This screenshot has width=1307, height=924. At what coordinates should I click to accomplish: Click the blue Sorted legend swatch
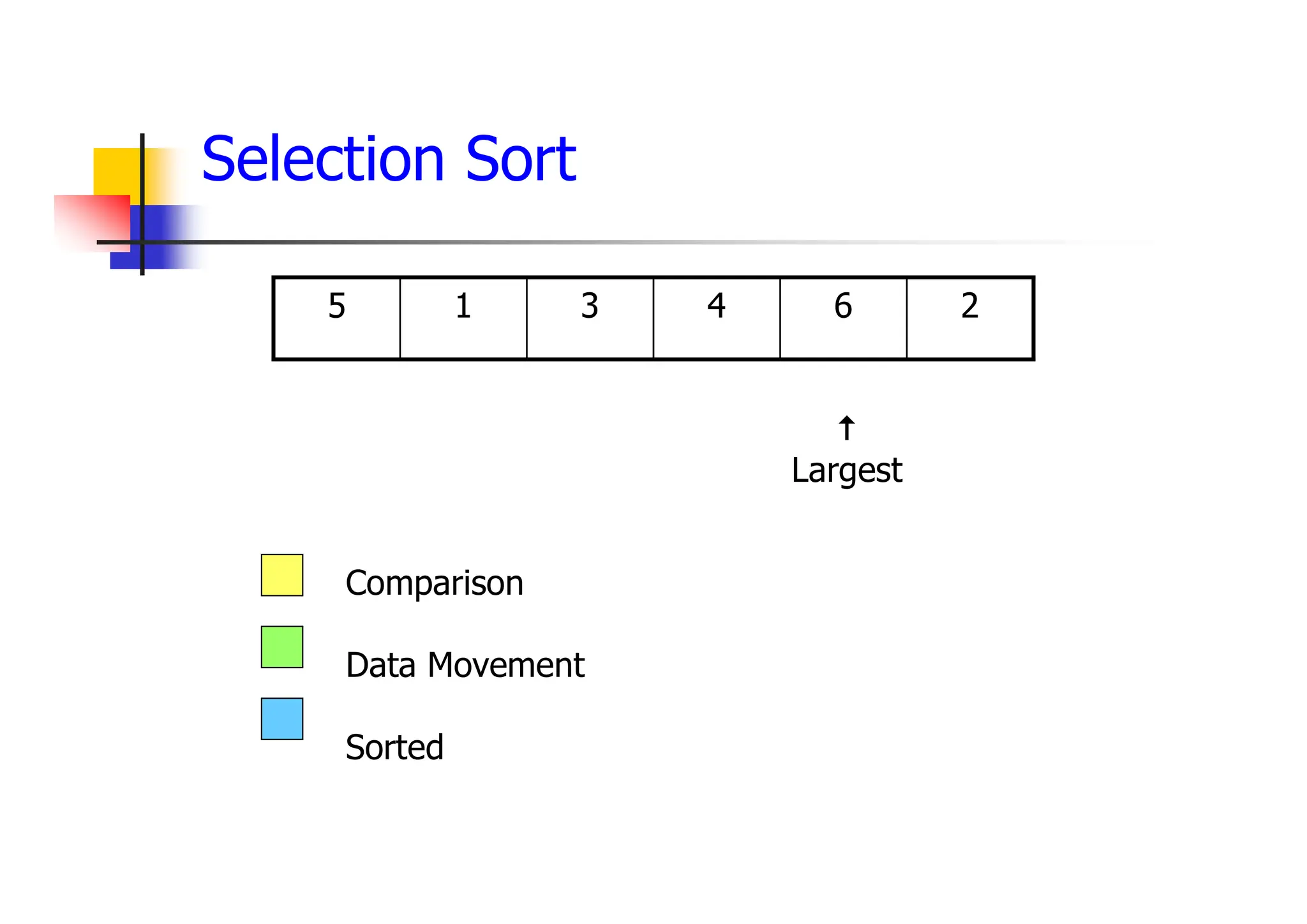pos(282,719)
